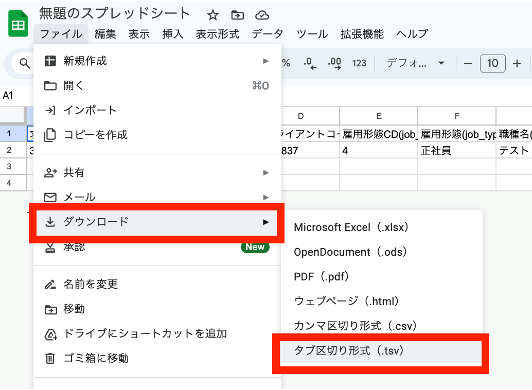Click cell containing テスト

(514, 150)
